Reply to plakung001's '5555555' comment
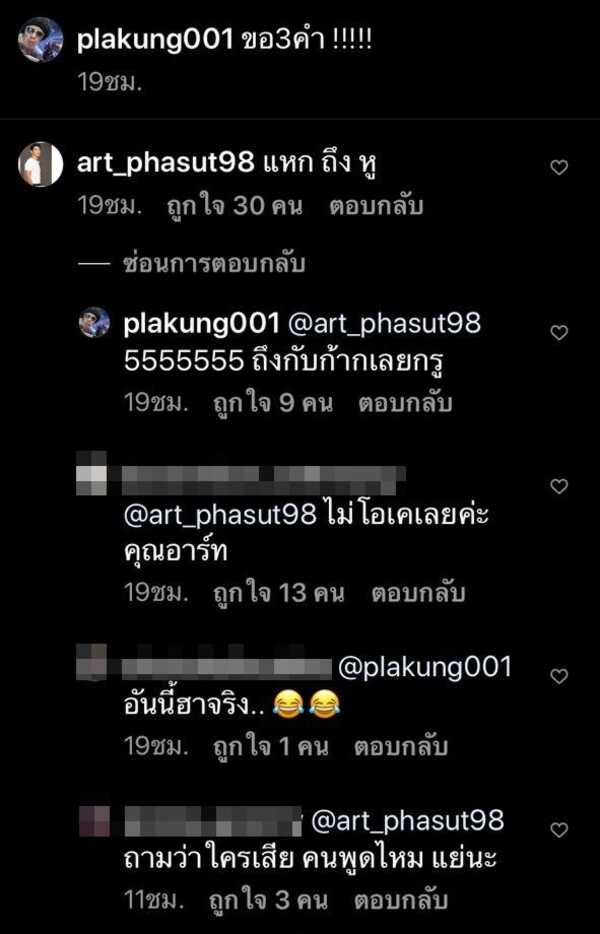 405,403
